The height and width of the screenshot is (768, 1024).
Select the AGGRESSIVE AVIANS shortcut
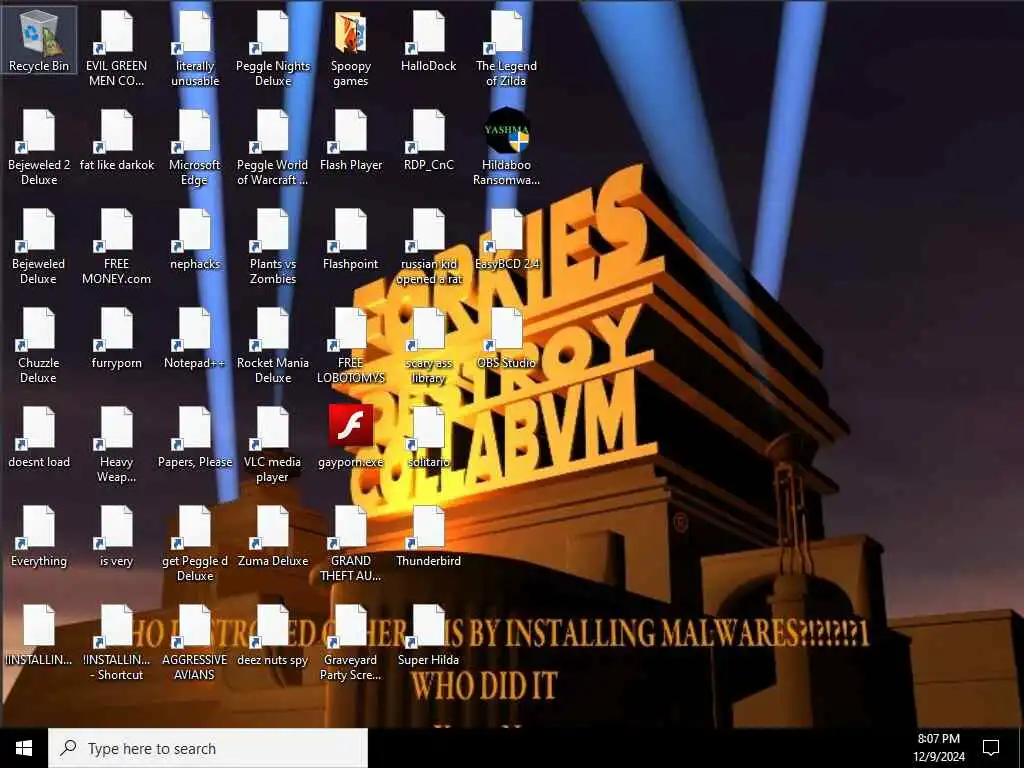(x=195, y=643)
